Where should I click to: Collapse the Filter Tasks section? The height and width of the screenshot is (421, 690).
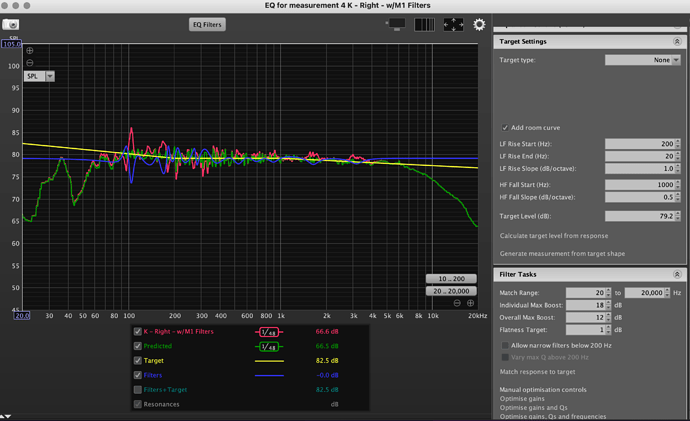[x=677, y=275]
